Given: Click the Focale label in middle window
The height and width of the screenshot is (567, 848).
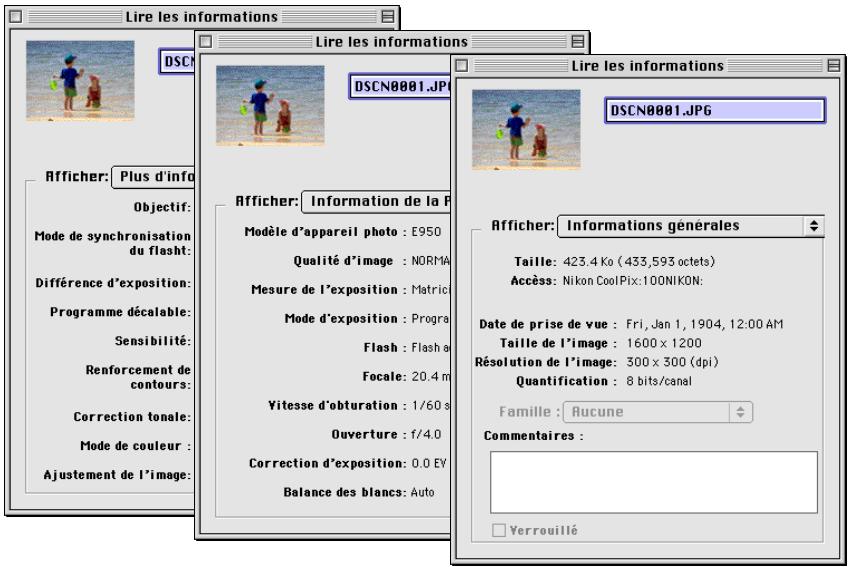Looking at the screenshot, I should (384, 377).
